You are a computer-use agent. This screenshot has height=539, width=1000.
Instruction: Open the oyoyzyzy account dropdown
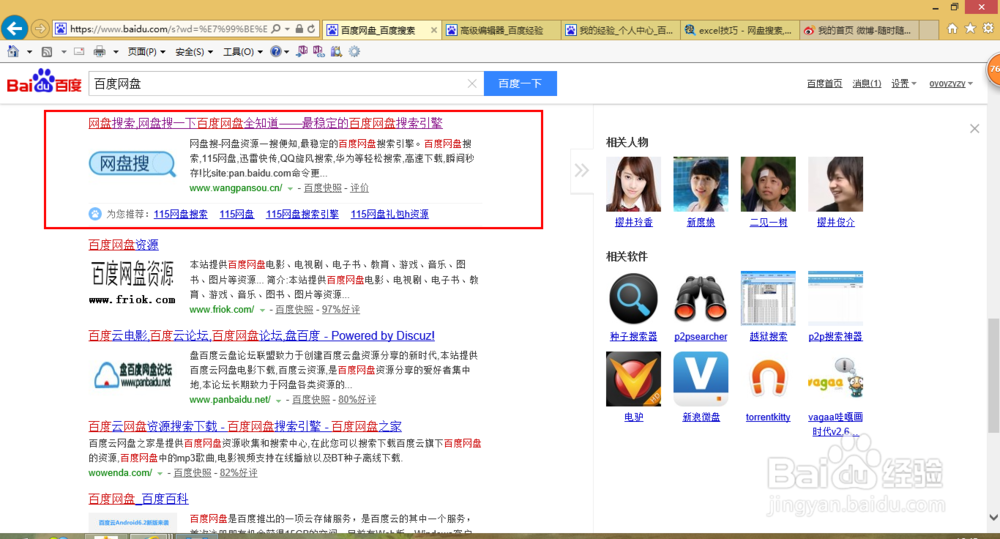pyautogui.click(x=951, y=84)
